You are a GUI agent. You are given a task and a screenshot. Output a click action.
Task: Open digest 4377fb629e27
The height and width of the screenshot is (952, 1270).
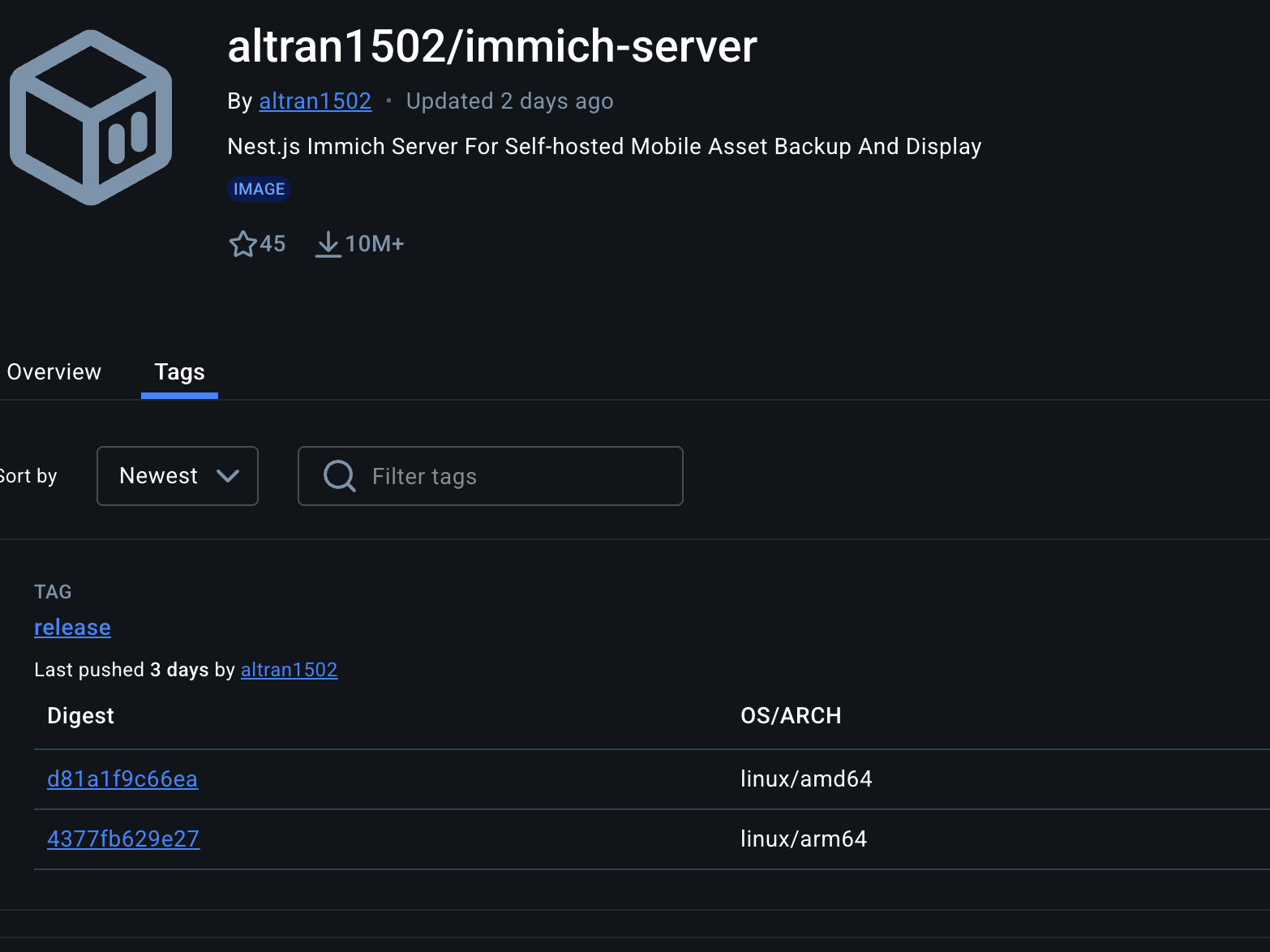coord(123,839)
